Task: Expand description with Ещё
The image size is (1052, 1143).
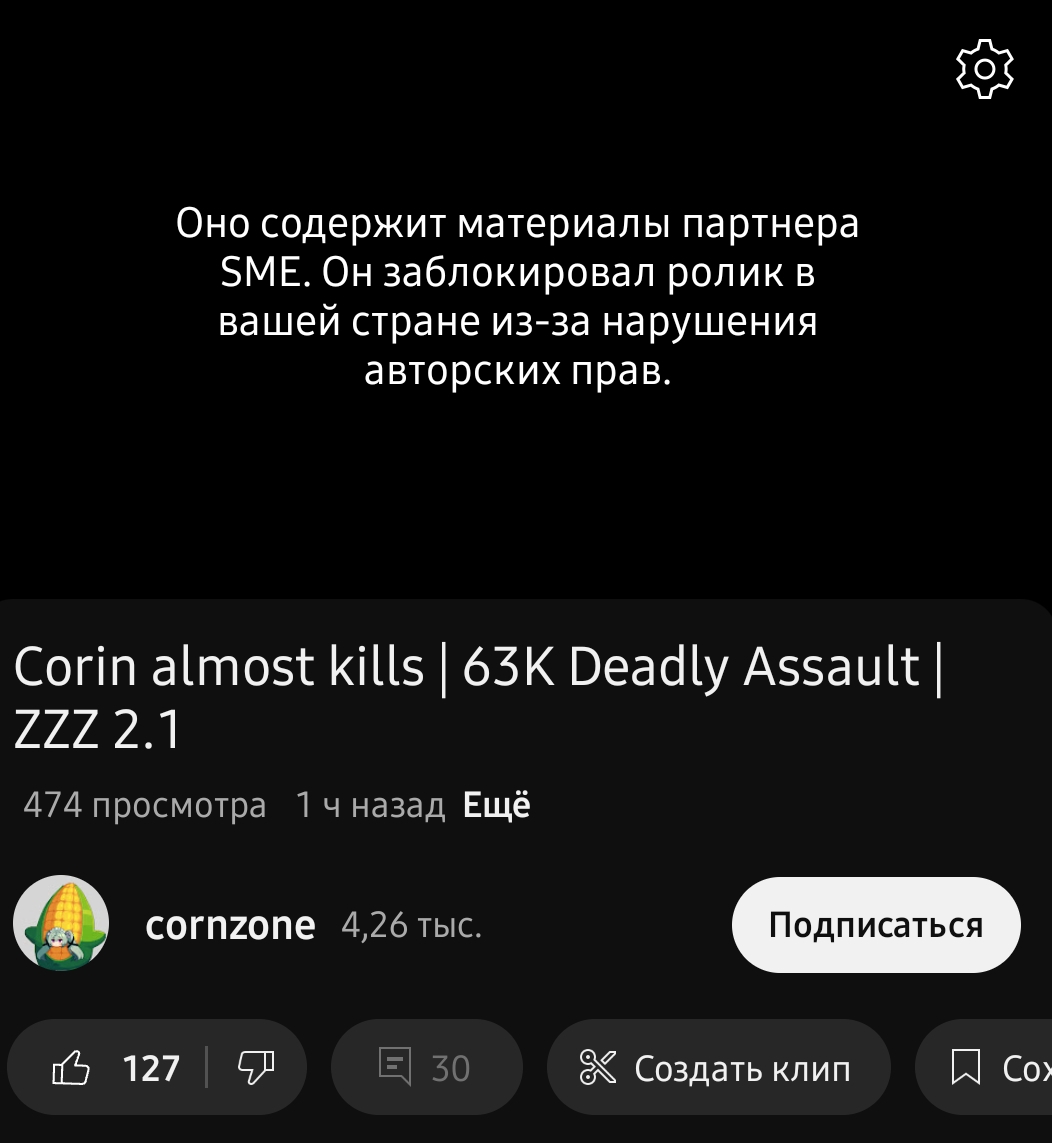Action: coord(496,805)
